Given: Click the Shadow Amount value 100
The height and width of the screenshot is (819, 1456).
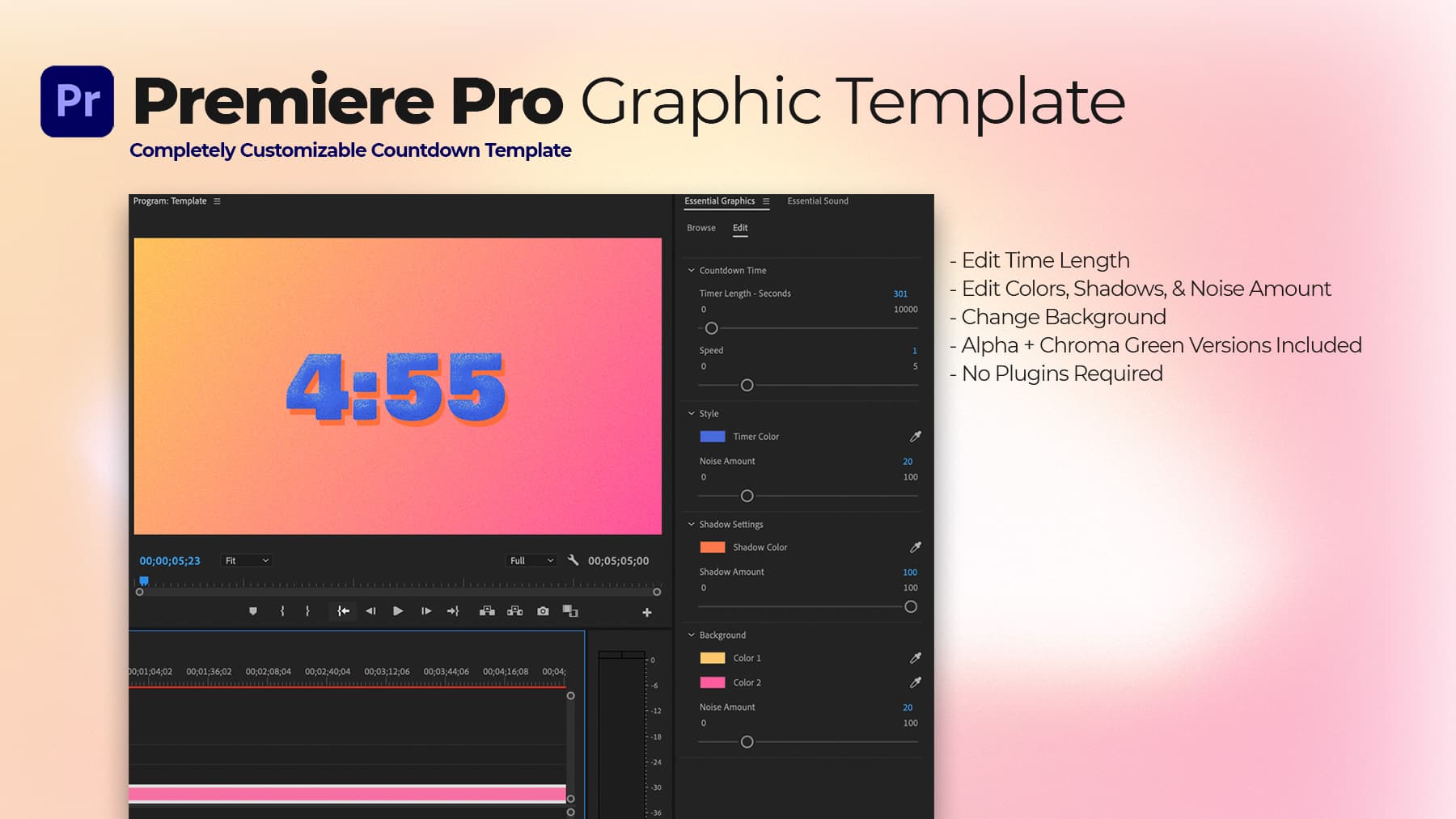Looking at the screenshot, I should [910, 572].
